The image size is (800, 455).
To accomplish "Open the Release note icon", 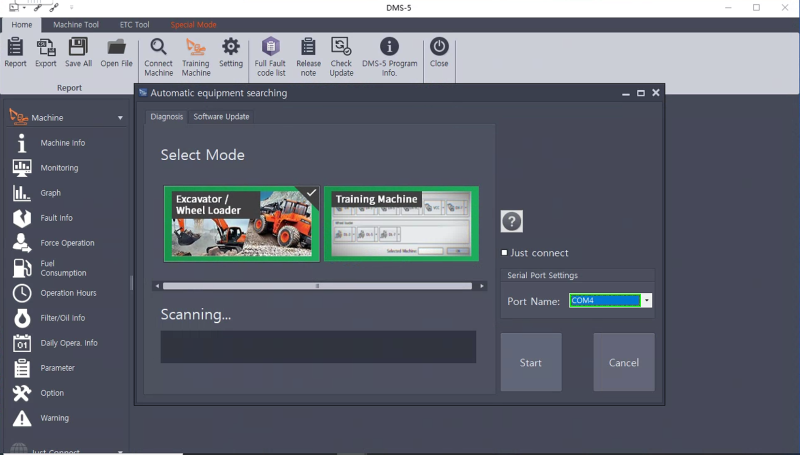I will pos(309,56).
